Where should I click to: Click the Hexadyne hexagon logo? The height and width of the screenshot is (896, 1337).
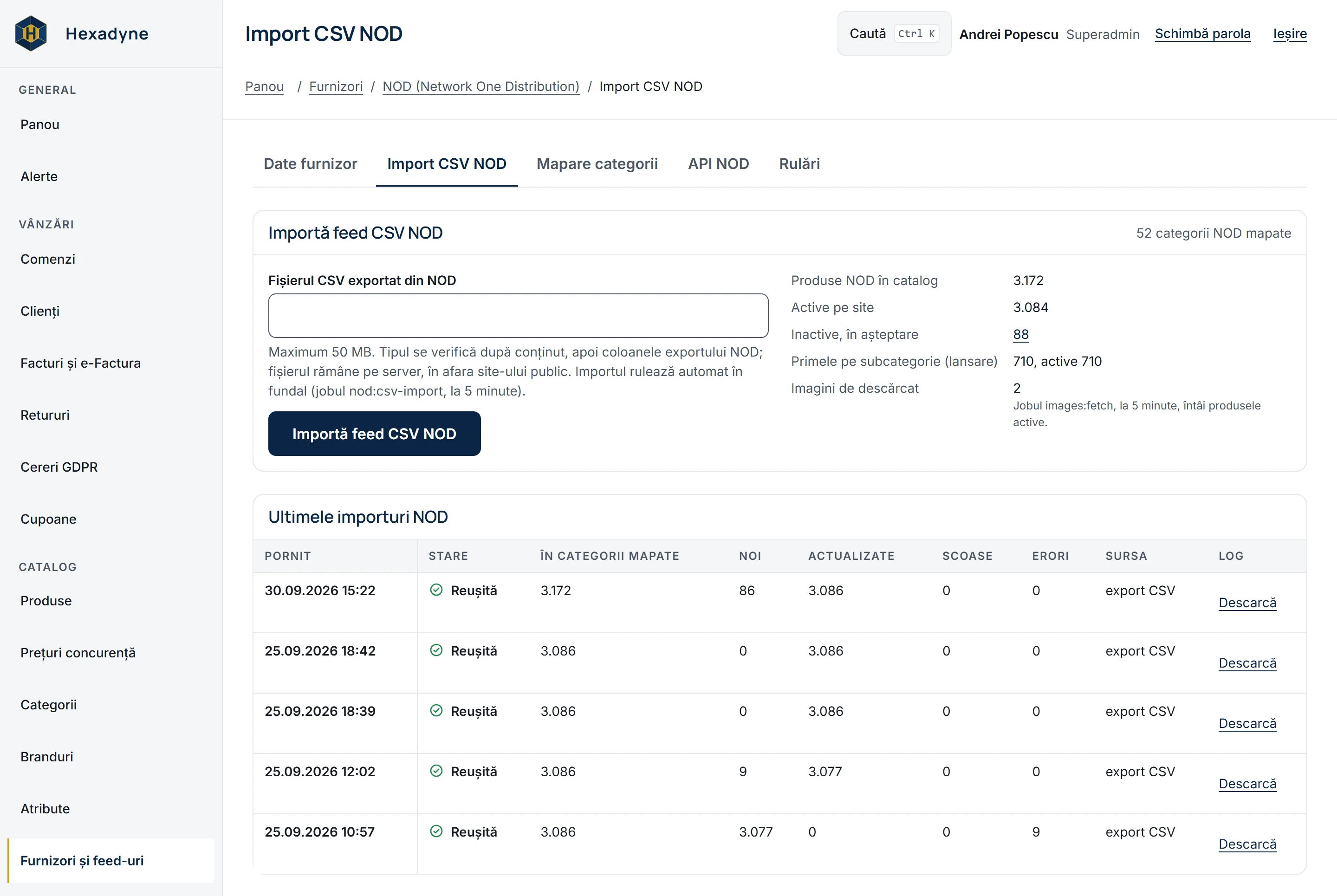pyautogui.click(x=31, y=34)
